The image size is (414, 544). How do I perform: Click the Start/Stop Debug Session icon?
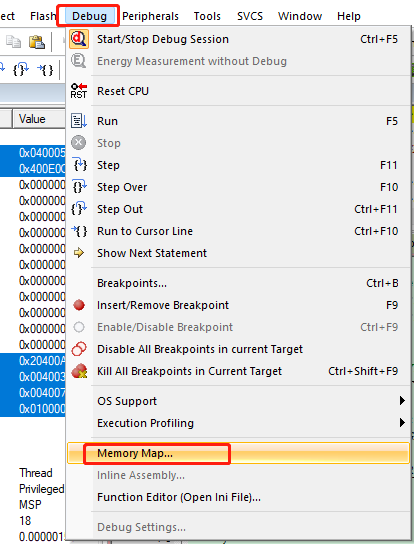pyautogui.click(x=79, y=39)
